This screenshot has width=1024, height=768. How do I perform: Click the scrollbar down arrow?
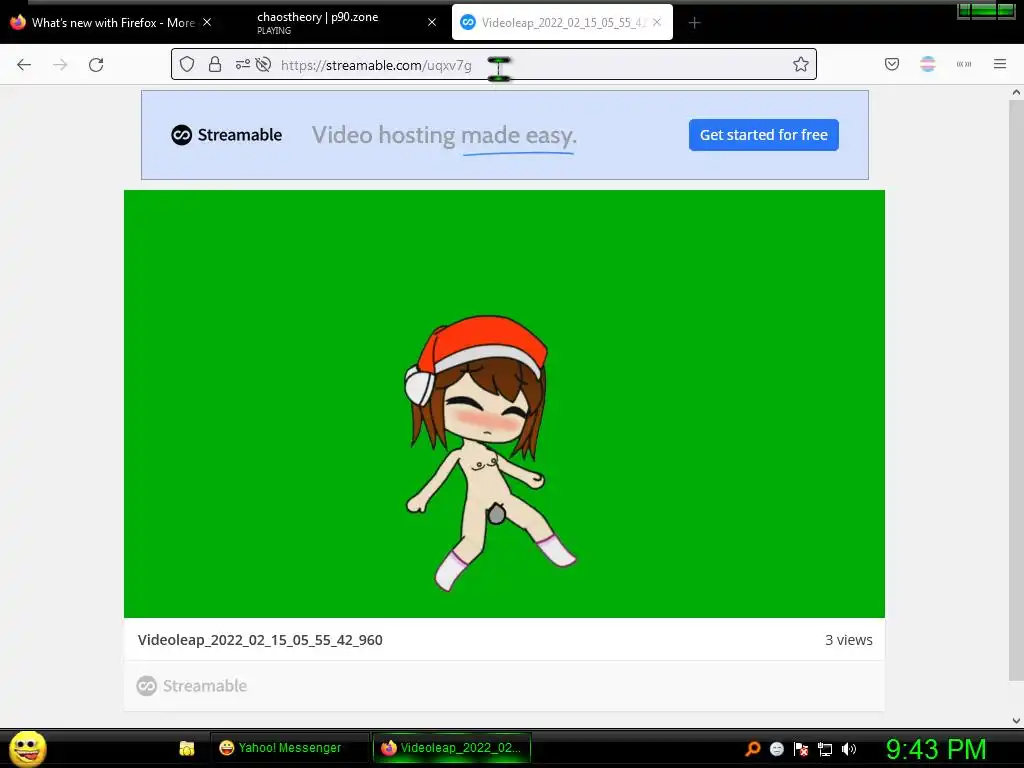[1016, 720]
